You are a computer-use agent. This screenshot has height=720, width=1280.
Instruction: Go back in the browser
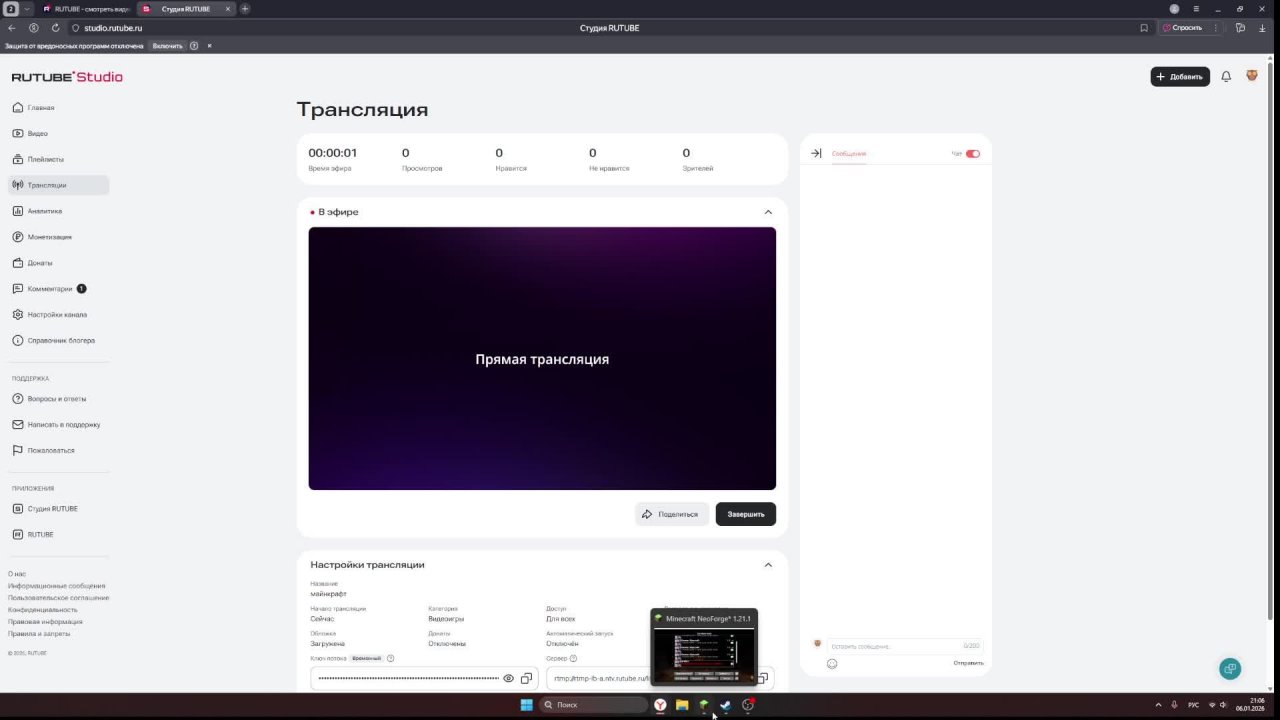12,28
